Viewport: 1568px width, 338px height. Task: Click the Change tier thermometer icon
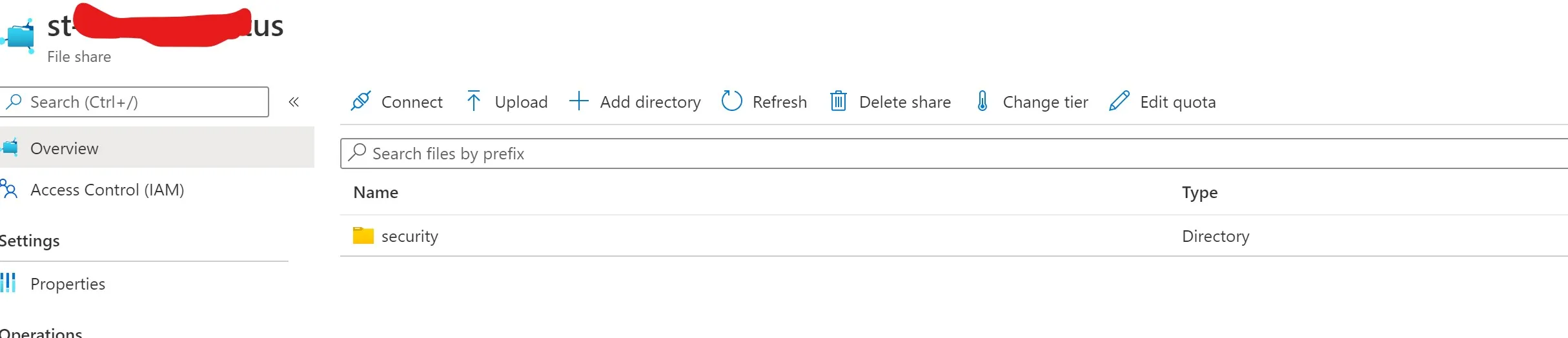tap(982, 101)
